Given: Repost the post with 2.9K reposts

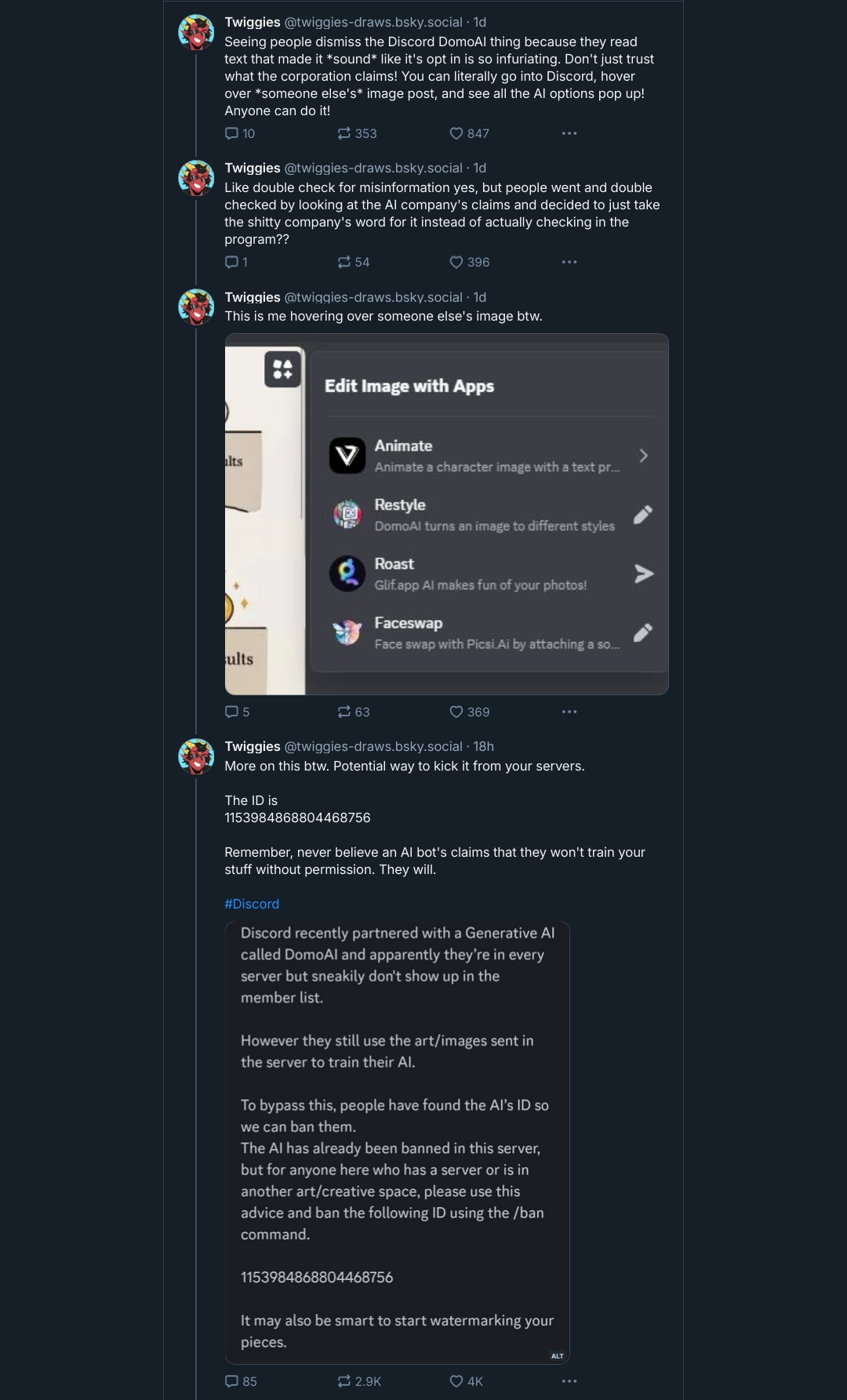Looking at the screenshot, I should click(359, 1381).
